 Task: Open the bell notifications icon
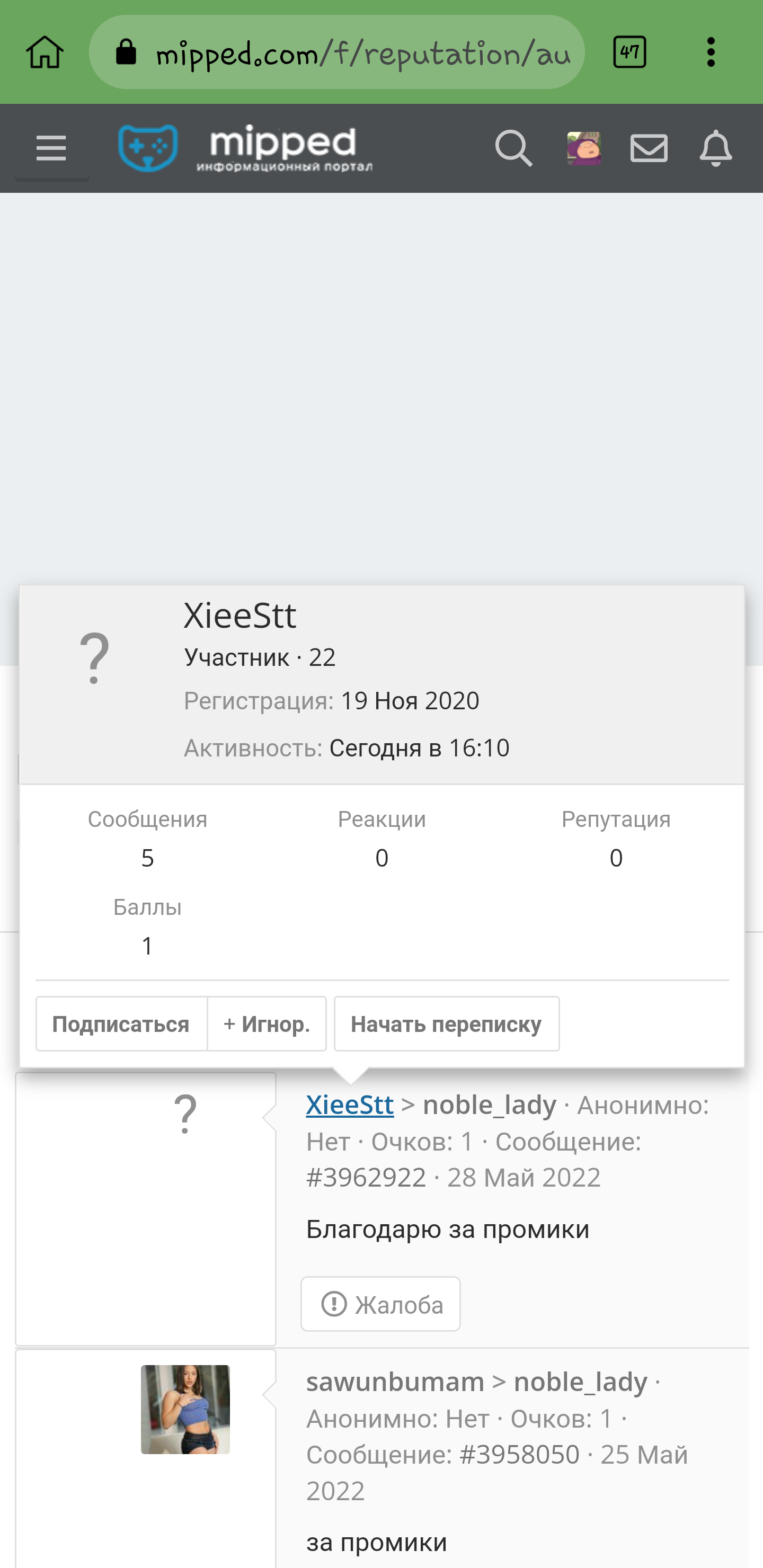pyautogui.click(x=715, y=148)
